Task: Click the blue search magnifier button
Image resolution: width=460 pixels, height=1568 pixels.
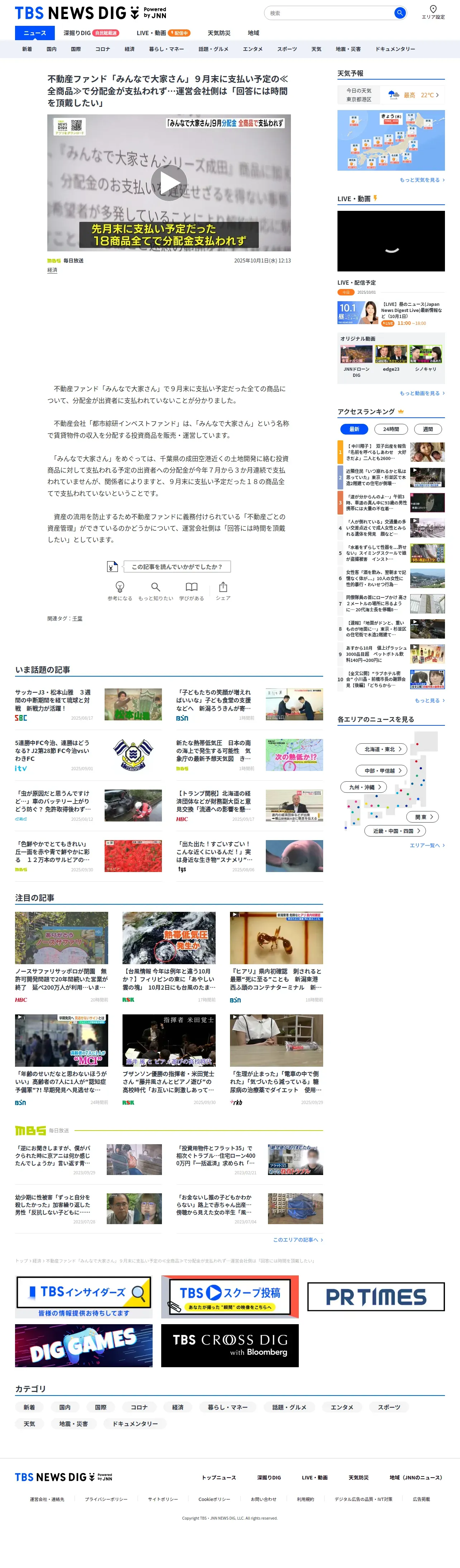Action: click(400, 13)
